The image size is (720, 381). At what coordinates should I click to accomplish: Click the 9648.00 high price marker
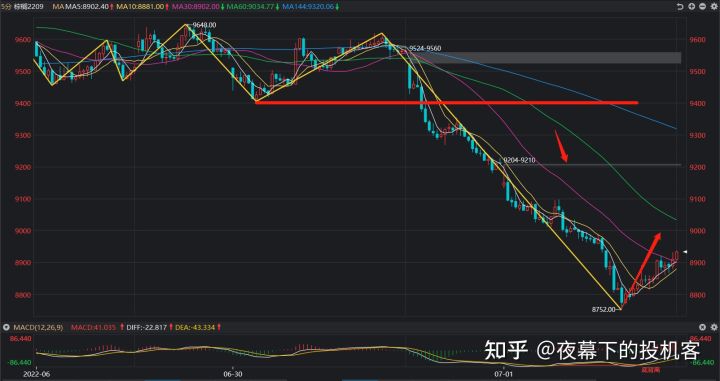204,25
